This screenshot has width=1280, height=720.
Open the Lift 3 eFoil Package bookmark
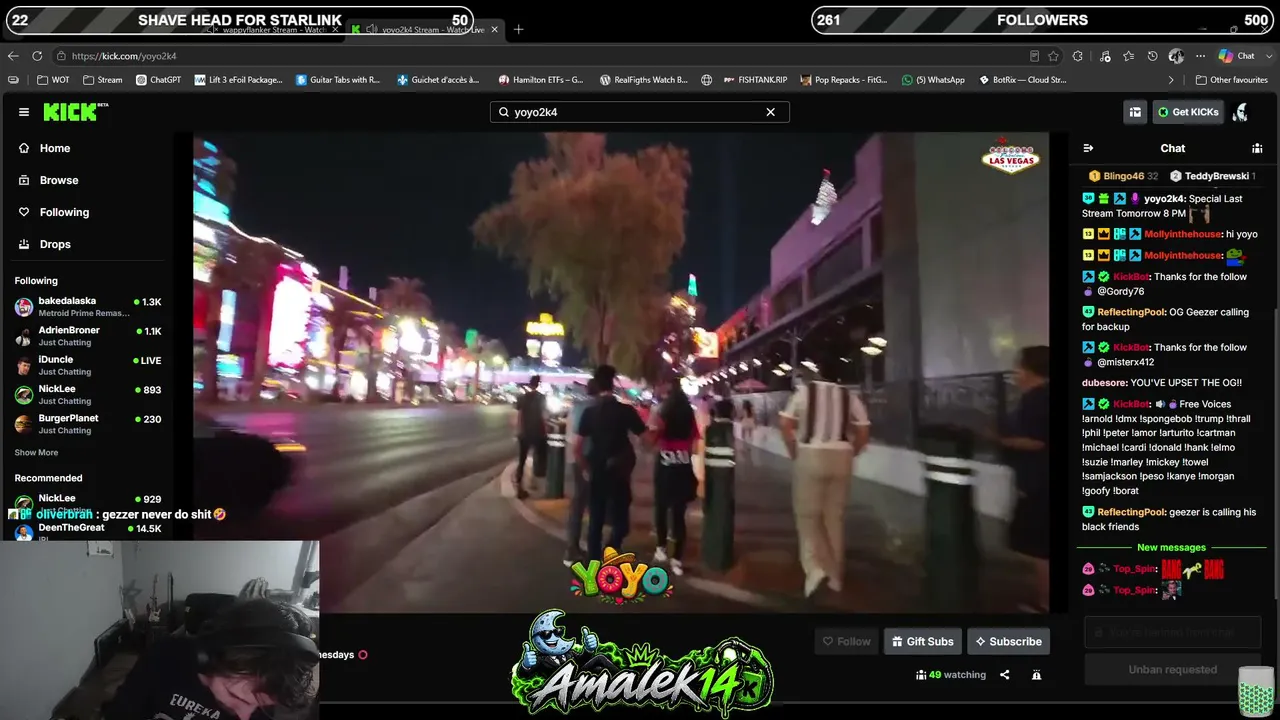(x=238, y=80)
